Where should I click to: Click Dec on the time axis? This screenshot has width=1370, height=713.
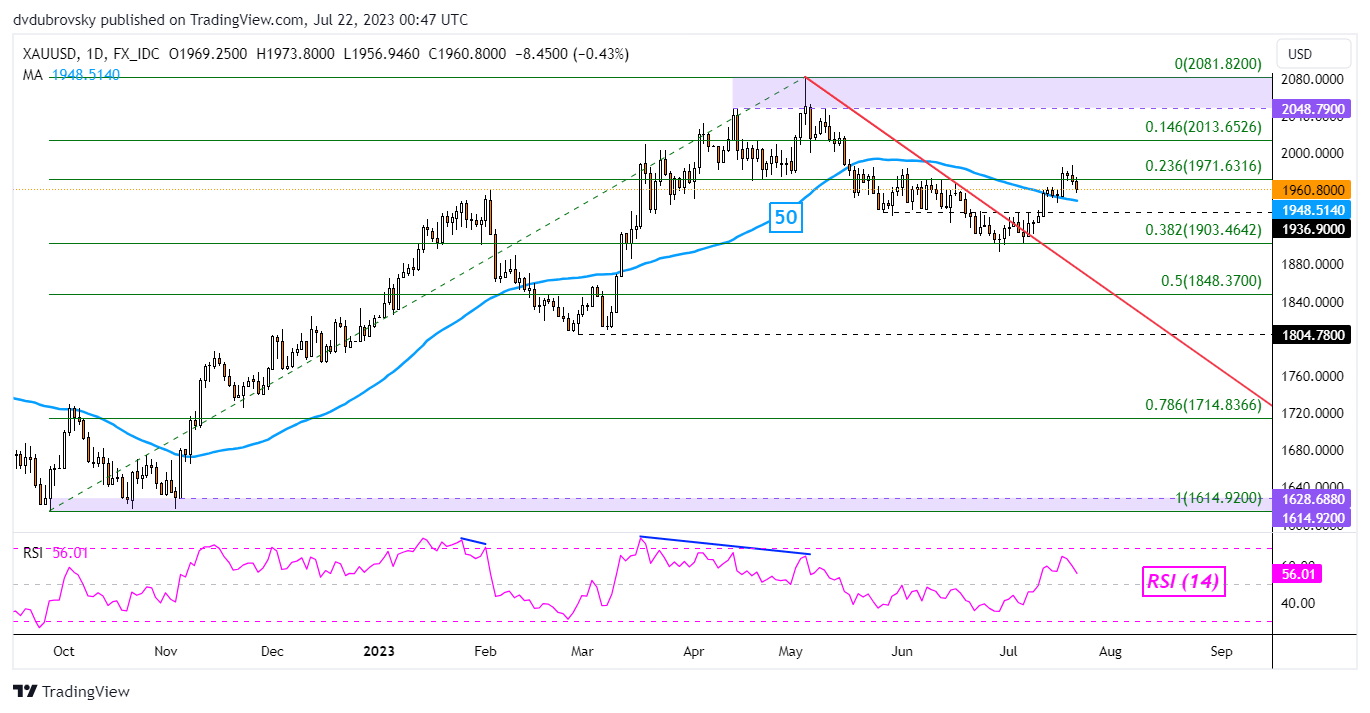[272, 651]
